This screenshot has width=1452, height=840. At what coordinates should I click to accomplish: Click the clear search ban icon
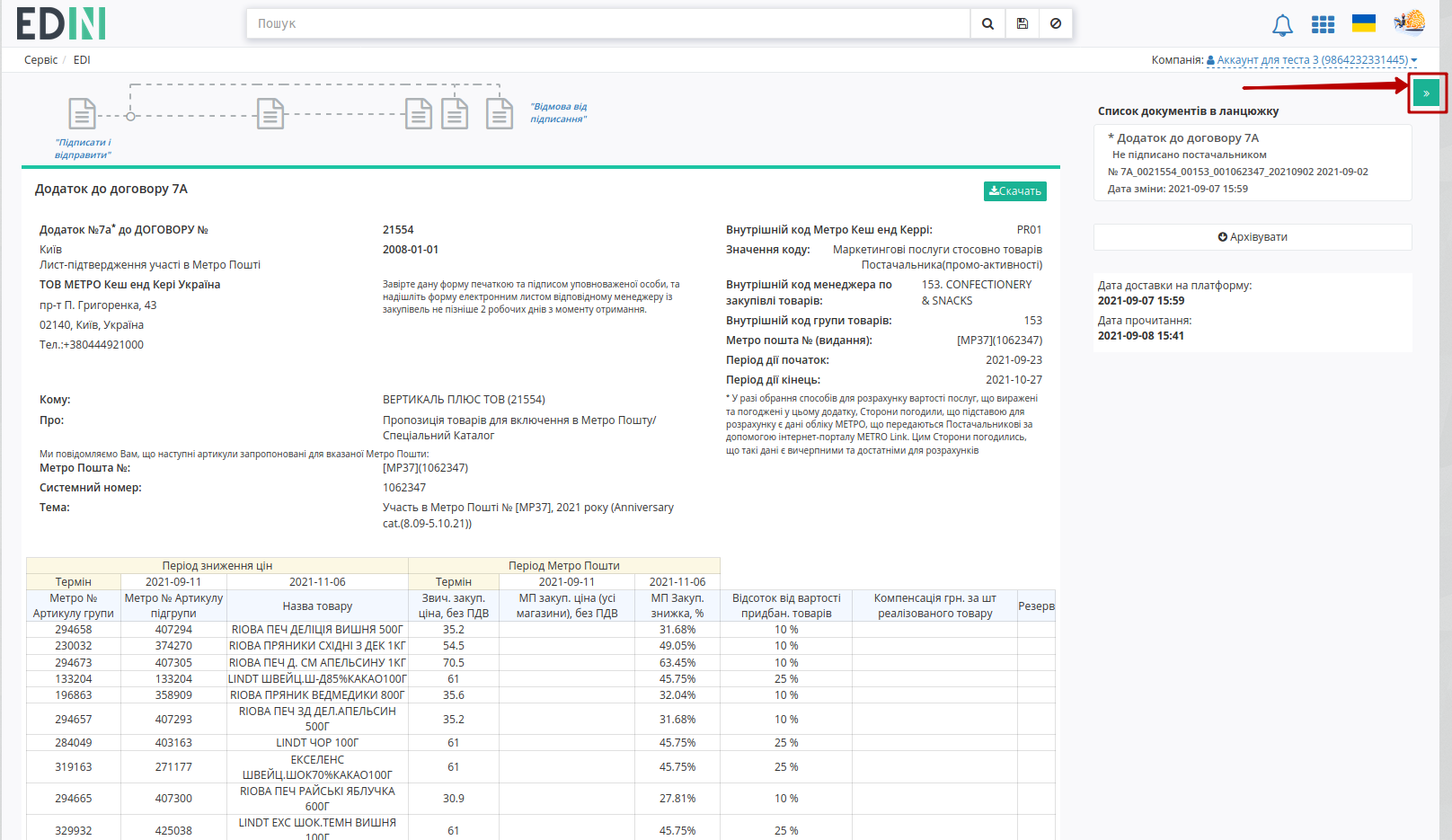(1056, 24)
